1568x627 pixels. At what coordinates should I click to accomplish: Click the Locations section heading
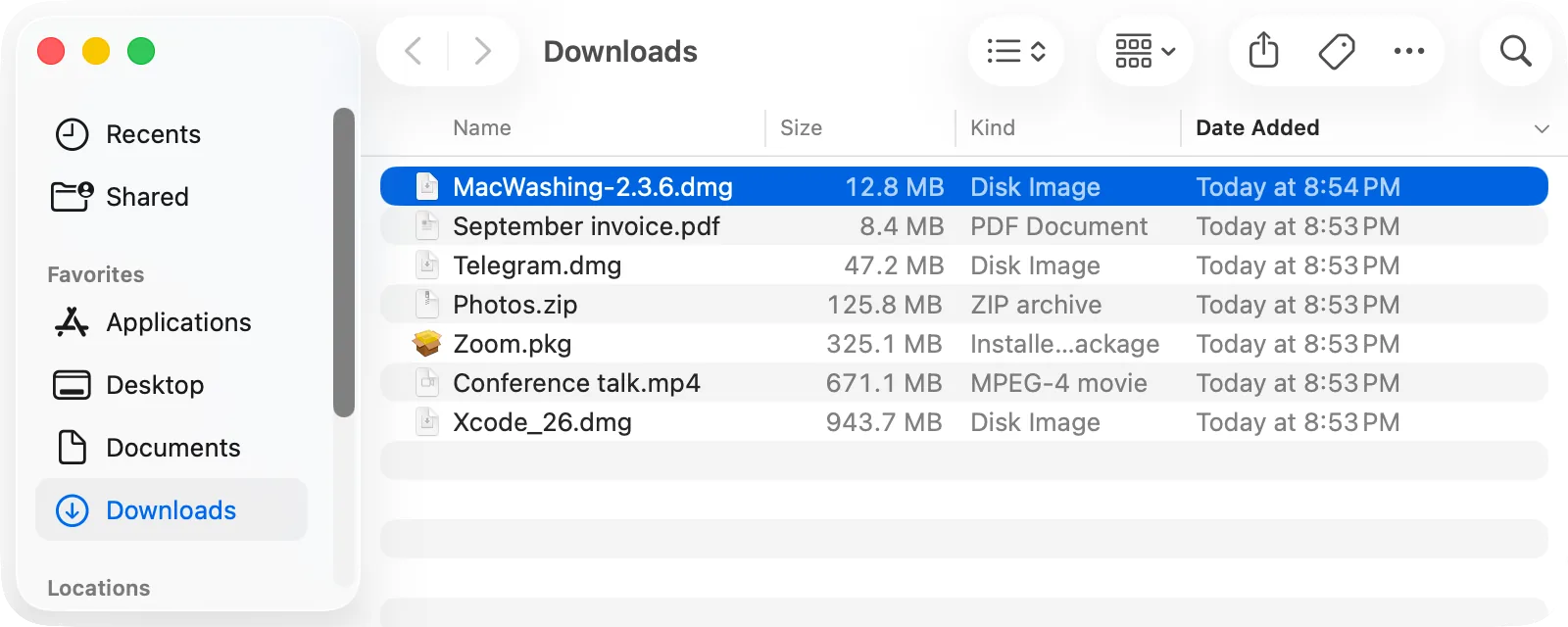click(99, 588)
